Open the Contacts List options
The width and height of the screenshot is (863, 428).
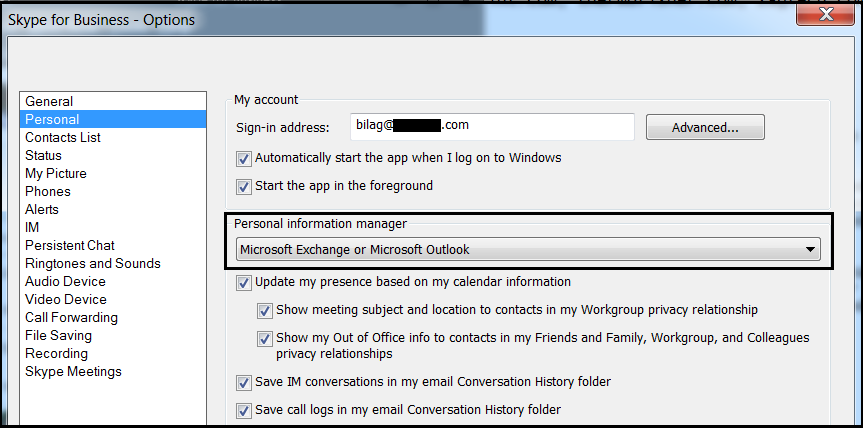click(113, 138)
